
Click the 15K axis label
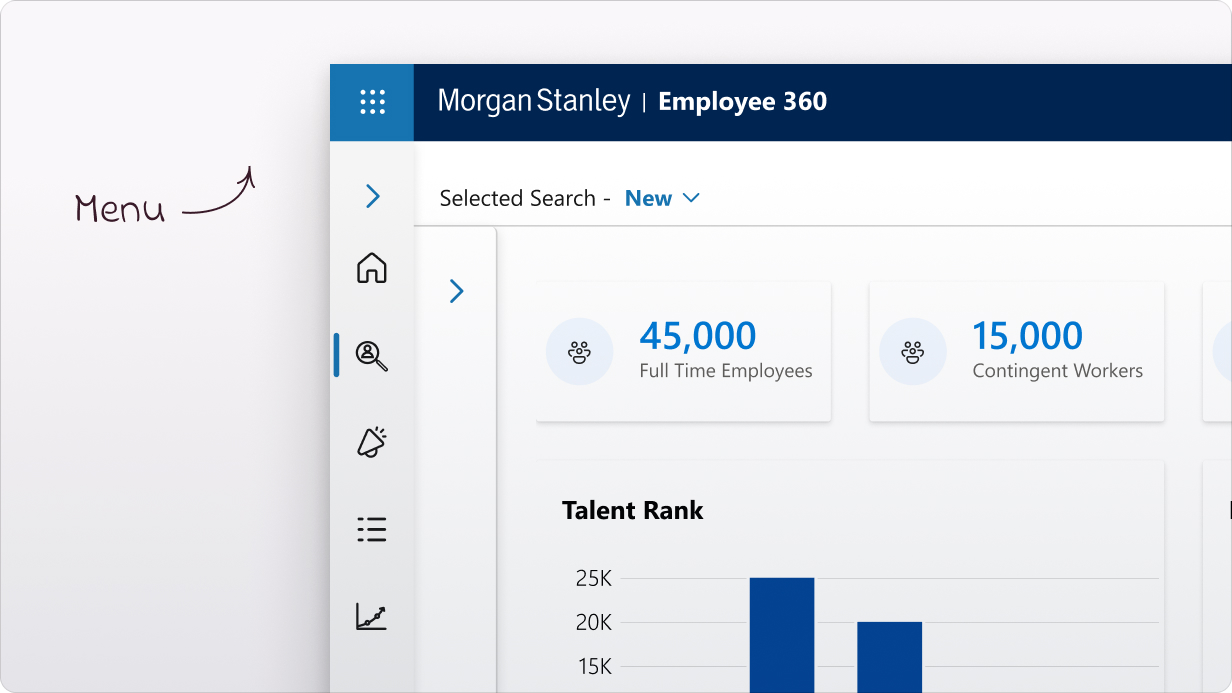point(594,667)
